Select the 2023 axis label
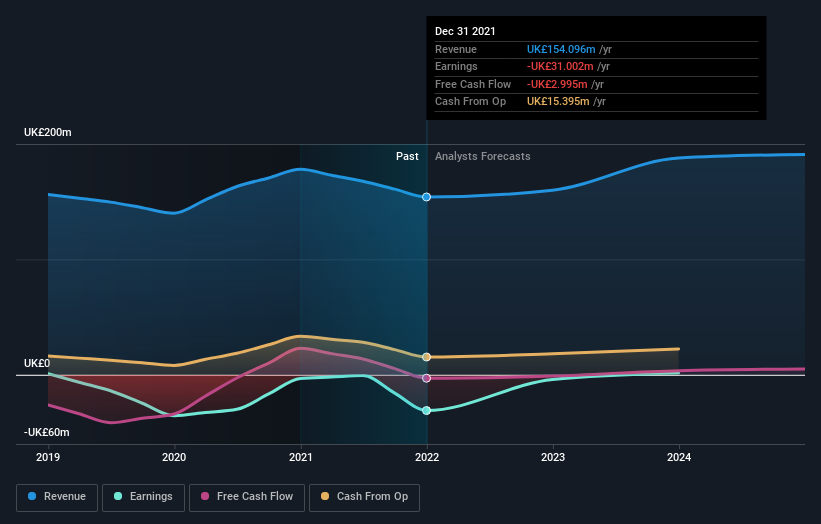The height and width of the screenshot is (524, 821). pos(553,457)
